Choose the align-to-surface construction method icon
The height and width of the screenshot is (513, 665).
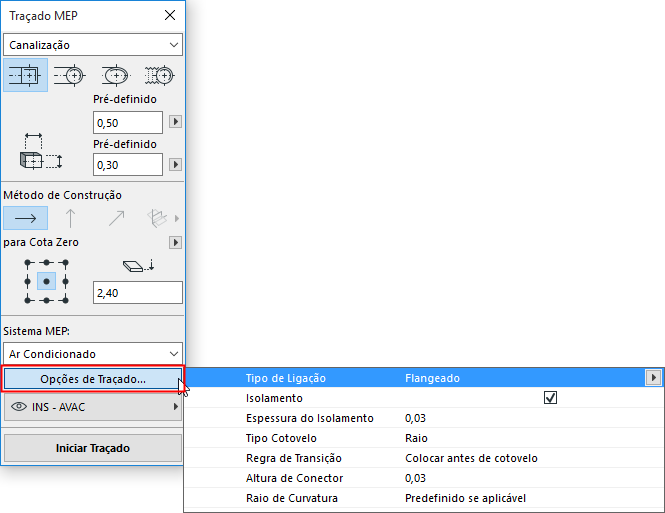click(x=157, y=218)
